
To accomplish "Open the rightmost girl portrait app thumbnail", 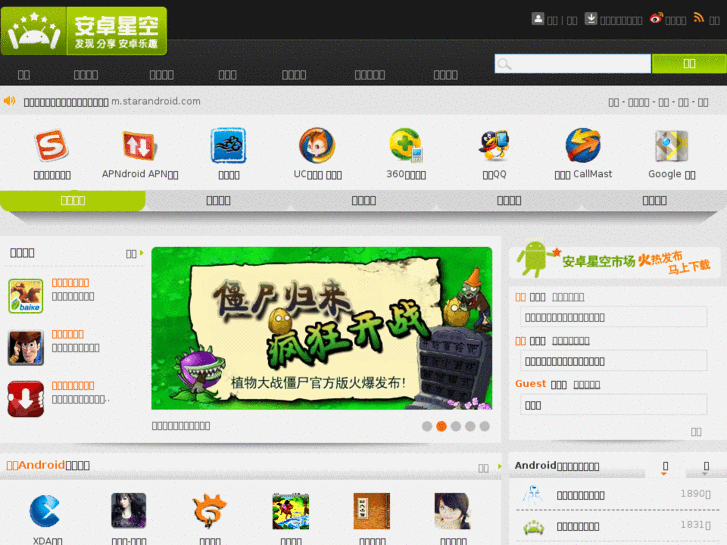I will tap(453, 511).
